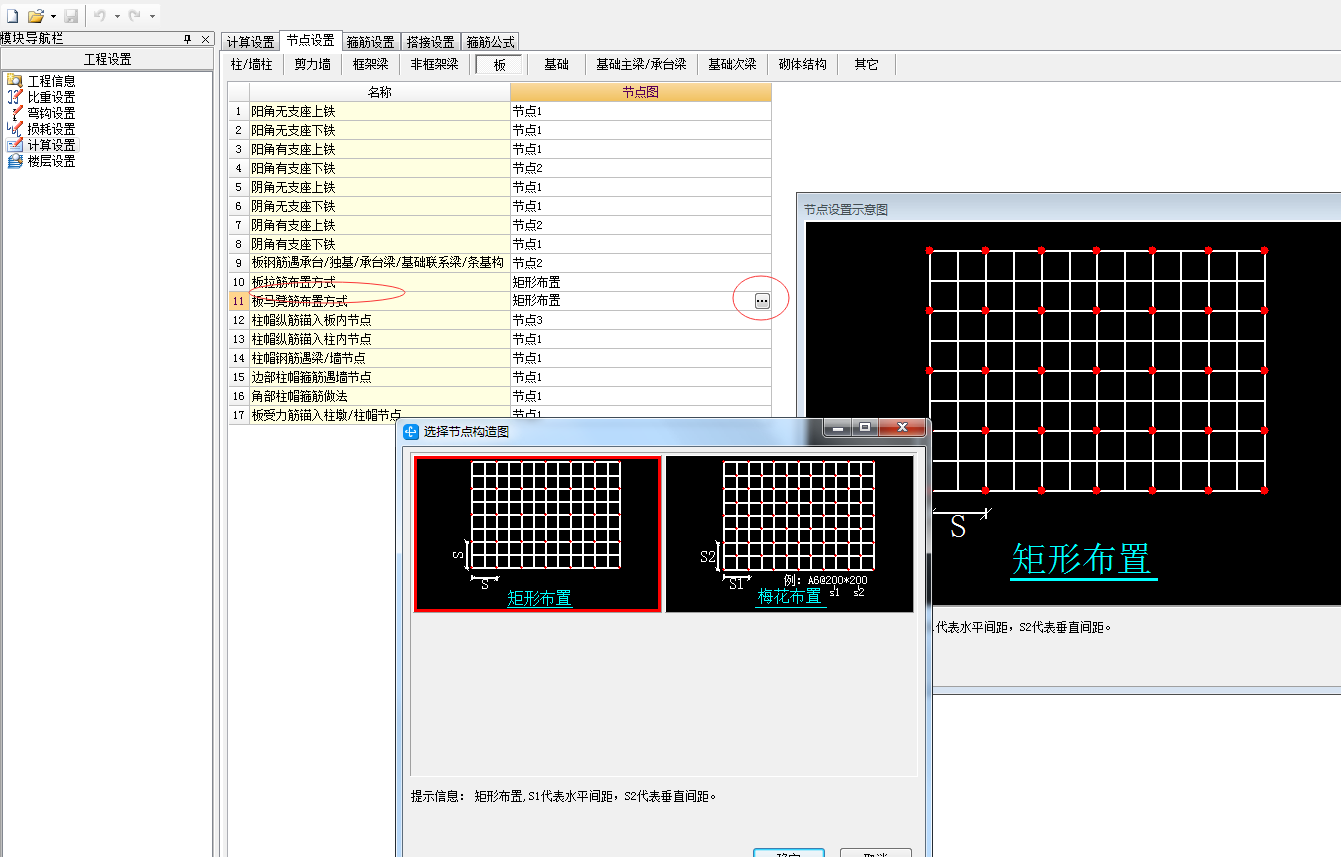Click the New file toolbar icon
Image resolution: width=1341 pixels, height=857 pixels.
tap(13, 16)
